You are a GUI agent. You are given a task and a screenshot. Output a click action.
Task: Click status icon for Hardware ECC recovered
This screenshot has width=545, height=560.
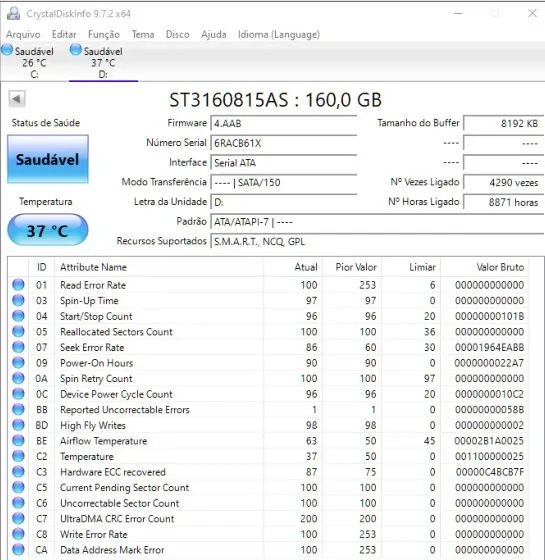tap(18, 471)
